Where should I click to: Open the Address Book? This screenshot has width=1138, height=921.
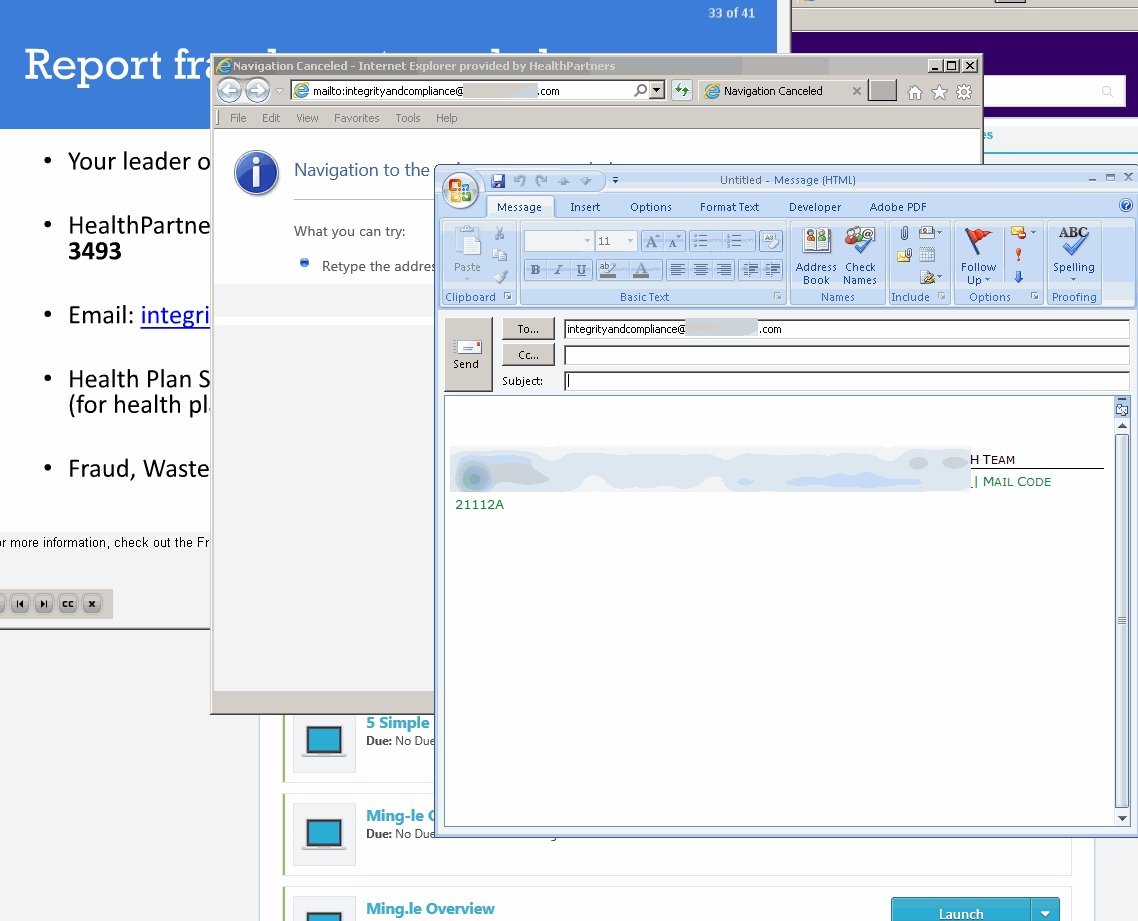coord(816,256)
